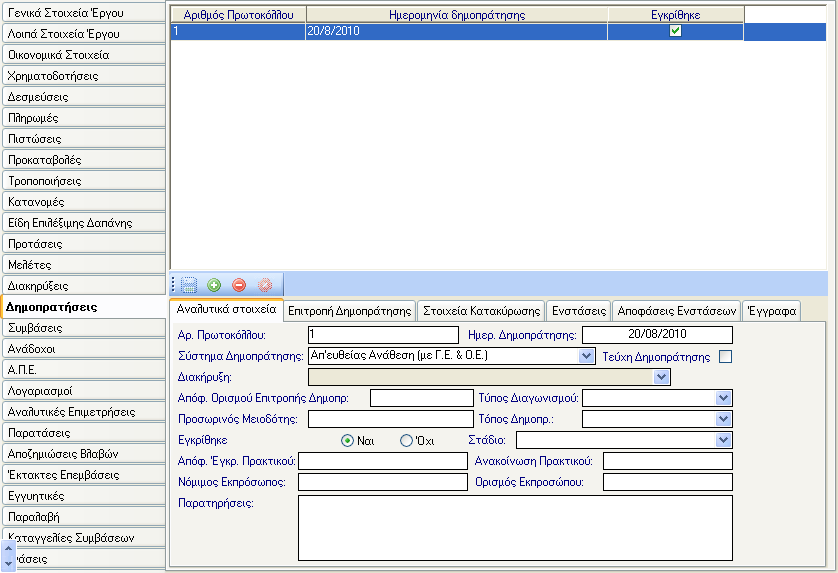Viewport: 838px width, 573px height.
Task: Click the Ανακοίνωση Πρακτικού field
Action: tap(668, 461)
